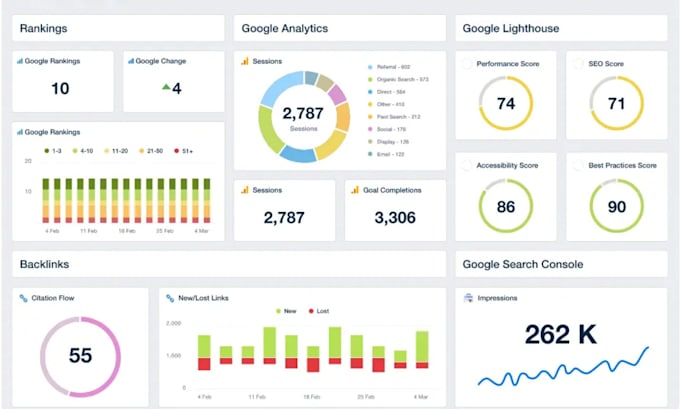Toggle the 21-50 legend series
Screen dimensions: 680x409
coord(151,151)
